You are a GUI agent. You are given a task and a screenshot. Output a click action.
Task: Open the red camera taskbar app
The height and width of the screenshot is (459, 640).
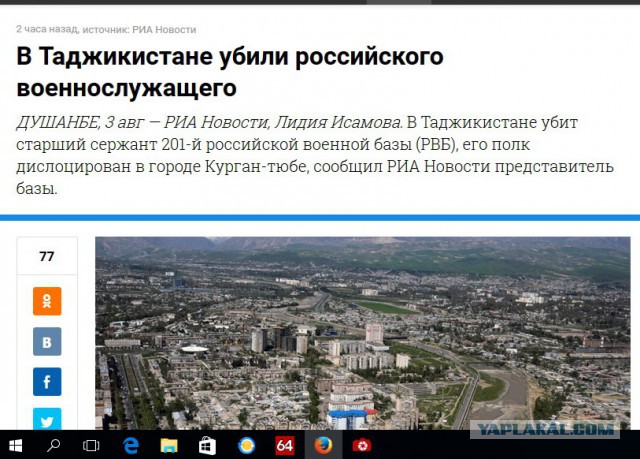coord(362,445)
